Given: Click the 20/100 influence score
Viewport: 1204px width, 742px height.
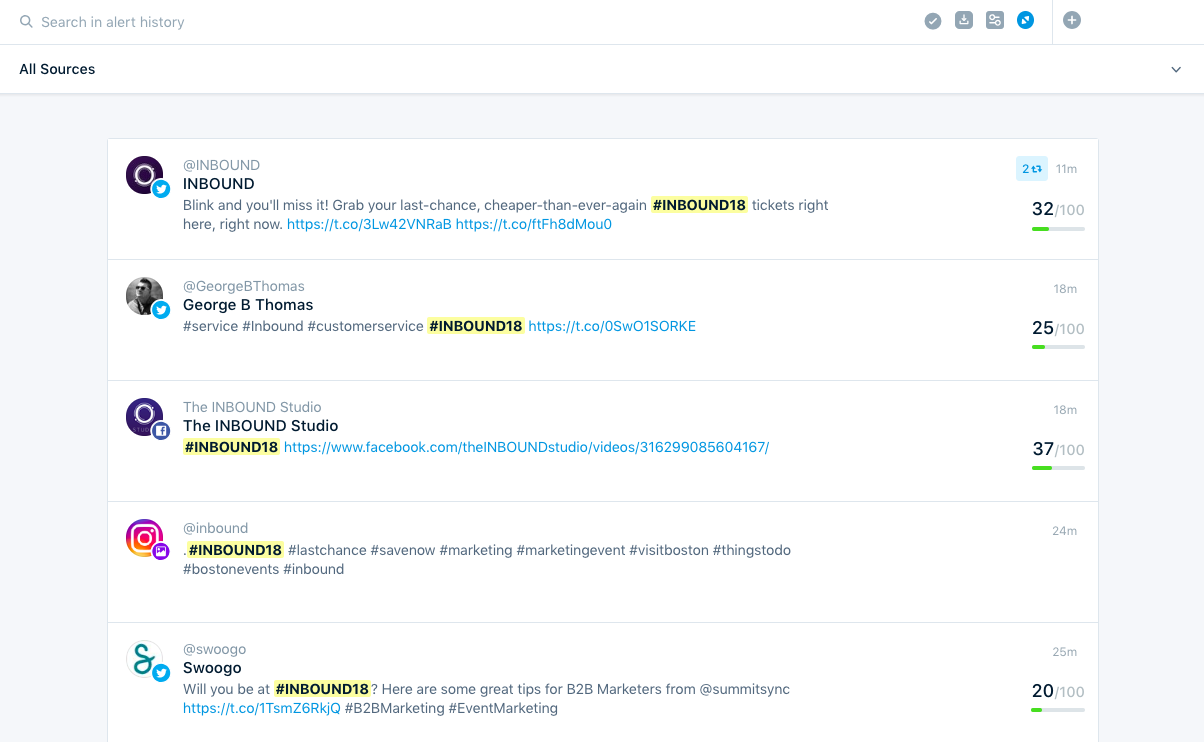Looking at the screenshot, I should click(x=1058, y=691).
